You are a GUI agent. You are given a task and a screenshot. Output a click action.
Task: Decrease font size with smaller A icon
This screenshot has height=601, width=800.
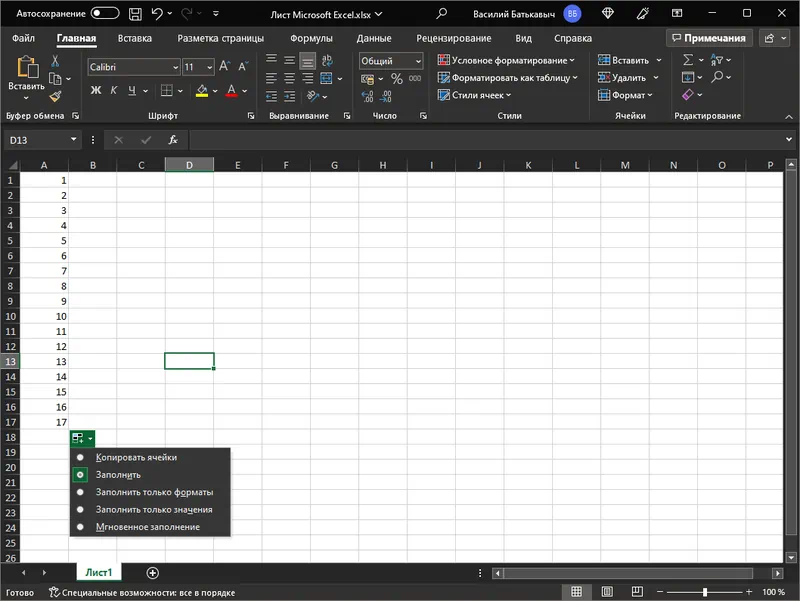pos(243,66)
